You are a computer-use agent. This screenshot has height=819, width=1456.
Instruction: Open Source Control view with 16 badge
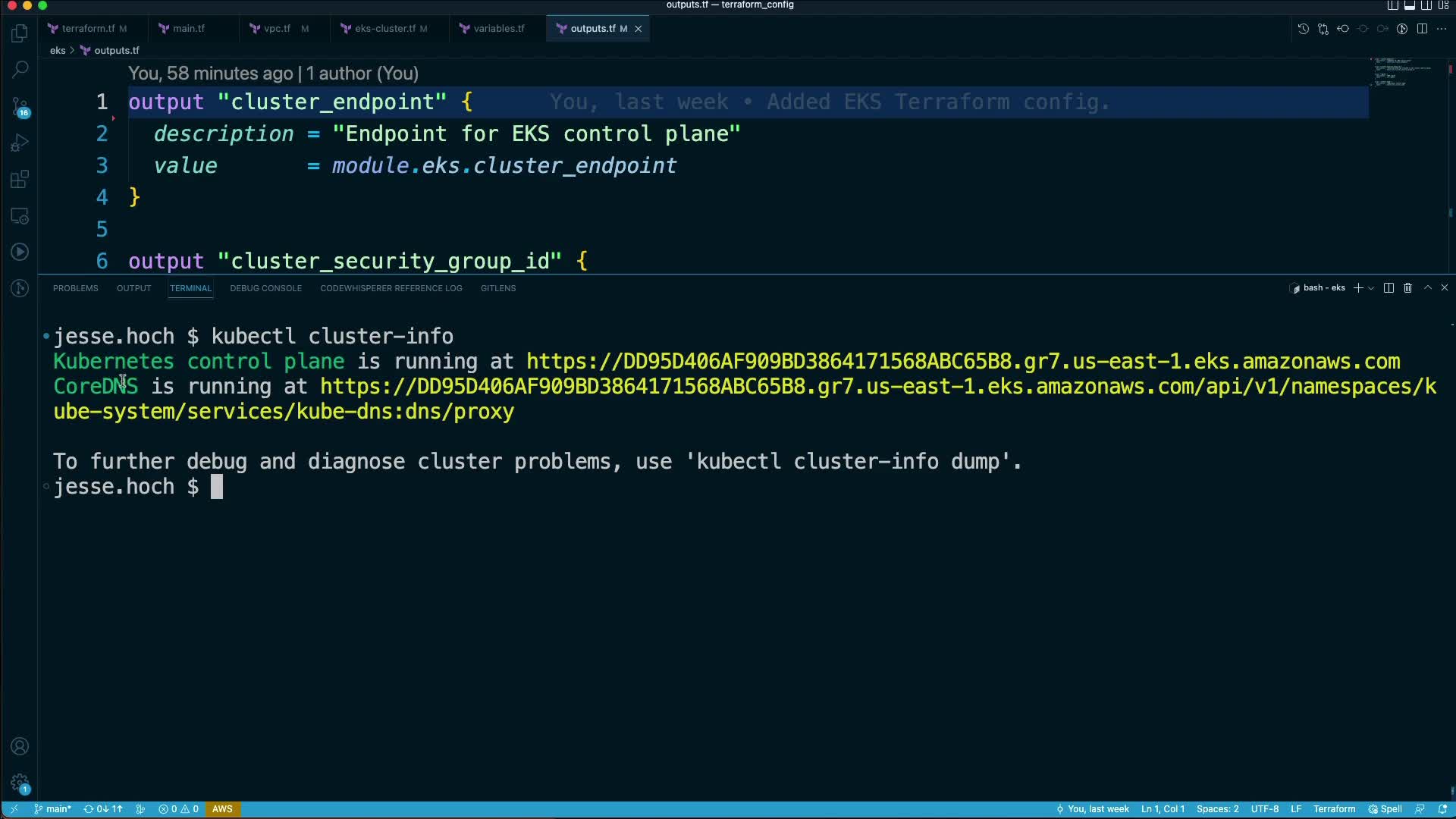(20, 107)
